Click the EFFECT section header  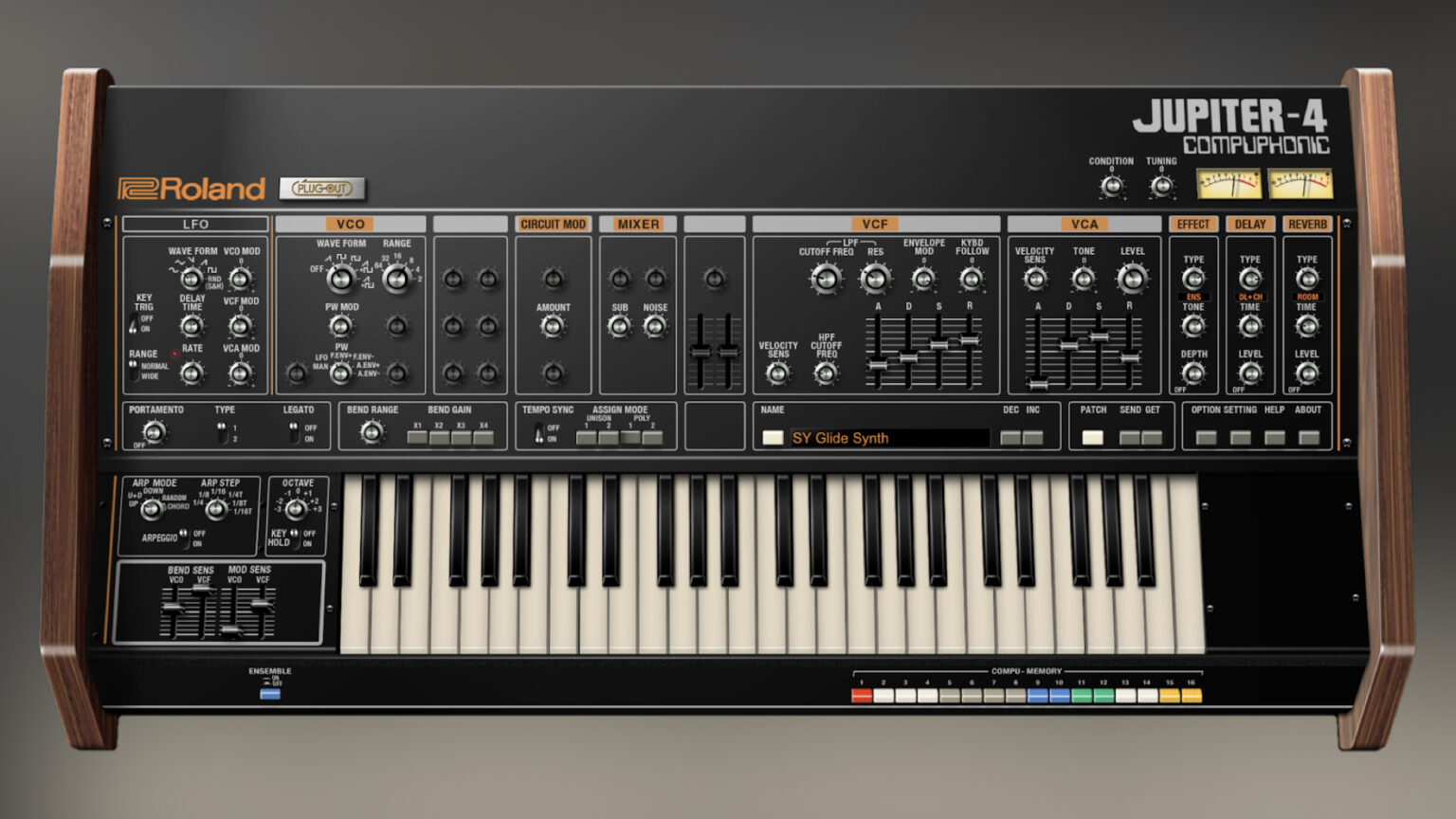1193,225
